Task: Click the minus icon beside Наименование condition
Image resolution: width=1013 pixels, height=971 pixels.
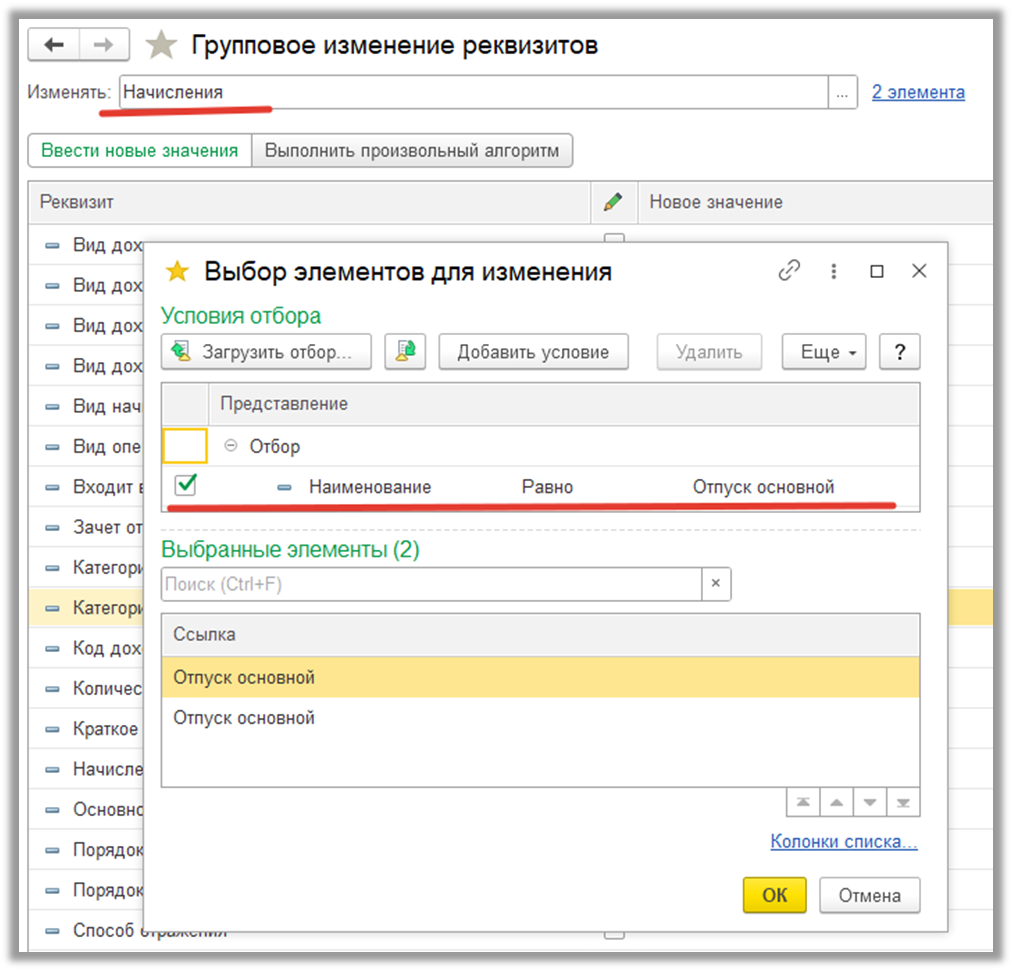Action: click(x=284, y=487)
